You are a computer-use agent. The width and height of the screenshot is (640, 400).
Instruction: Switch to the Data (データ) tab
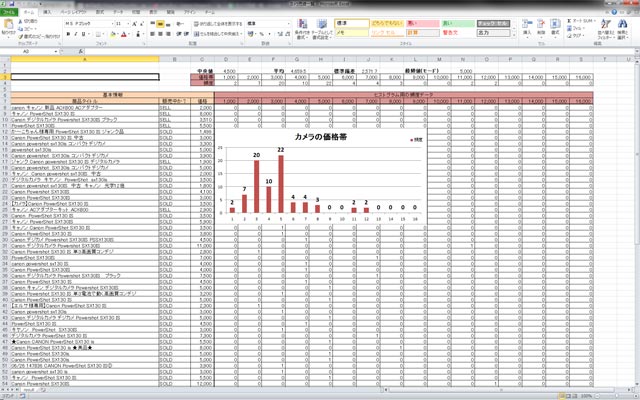click(118, 12)
